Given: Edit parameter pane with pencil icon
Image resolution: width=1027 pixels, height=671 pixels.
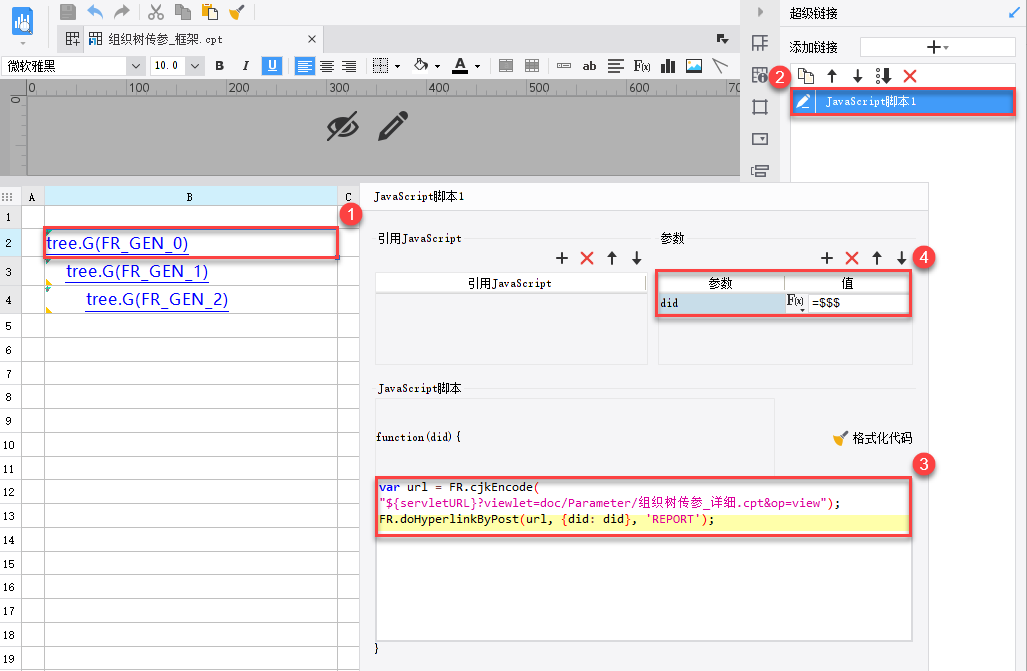Looking at the screenshot, I should pos(393,126).
